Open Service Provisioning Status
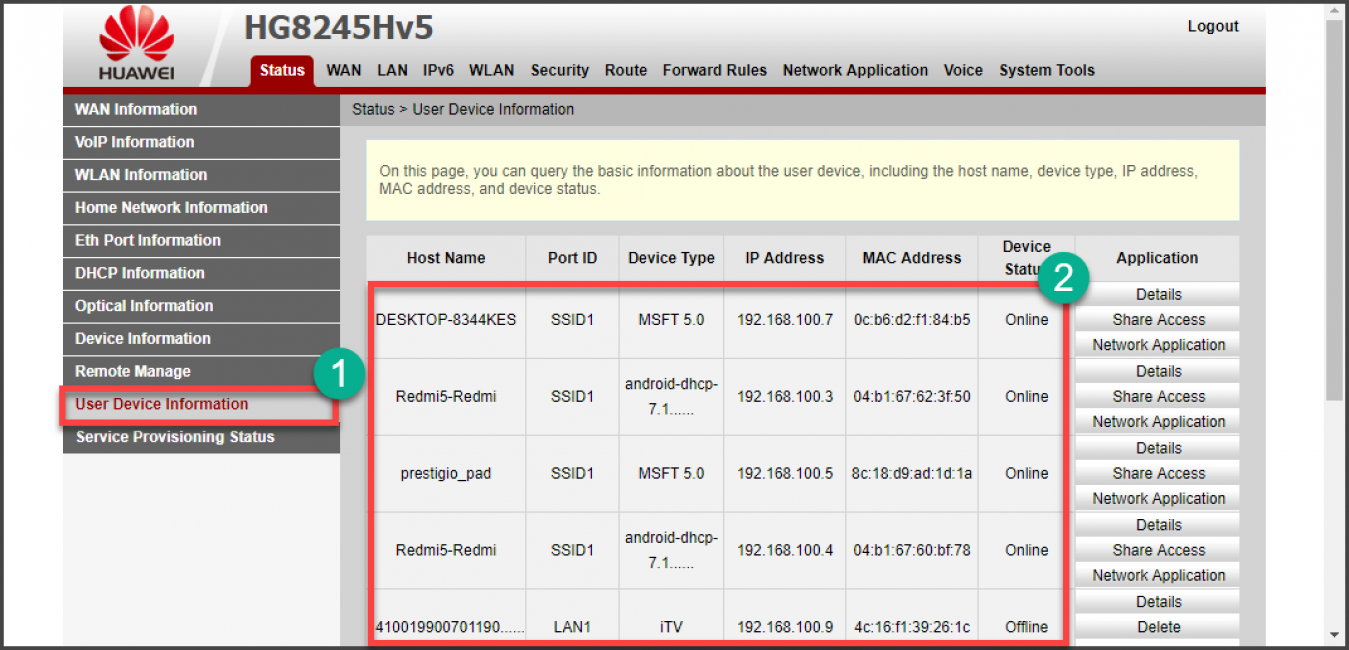This screenshot has width=1349, height=650. pos(201,438)
